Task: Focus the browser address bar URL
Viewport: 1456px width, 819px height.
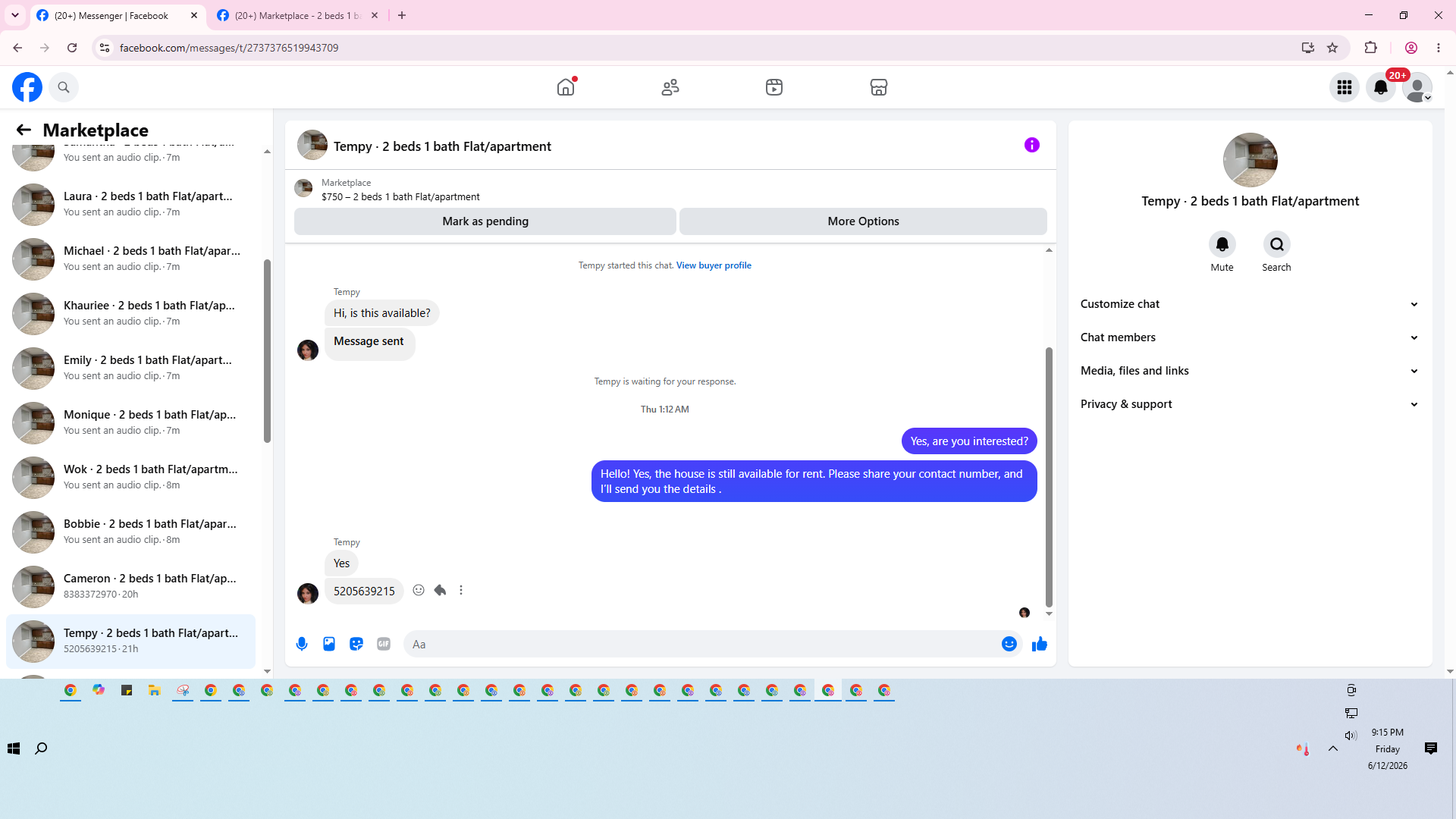Action: (x=229, y=48)
